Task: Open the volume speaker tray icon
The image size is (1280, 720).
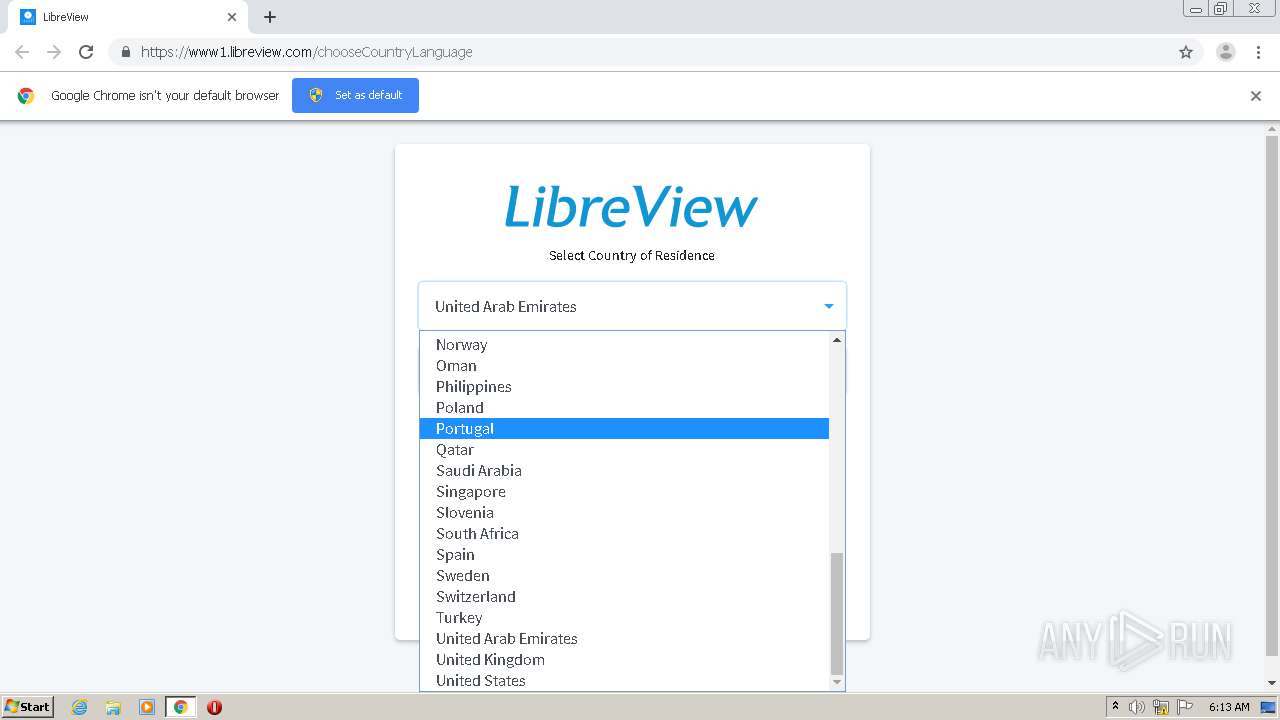Action: pyautogui.click(x=1137, y=707)
